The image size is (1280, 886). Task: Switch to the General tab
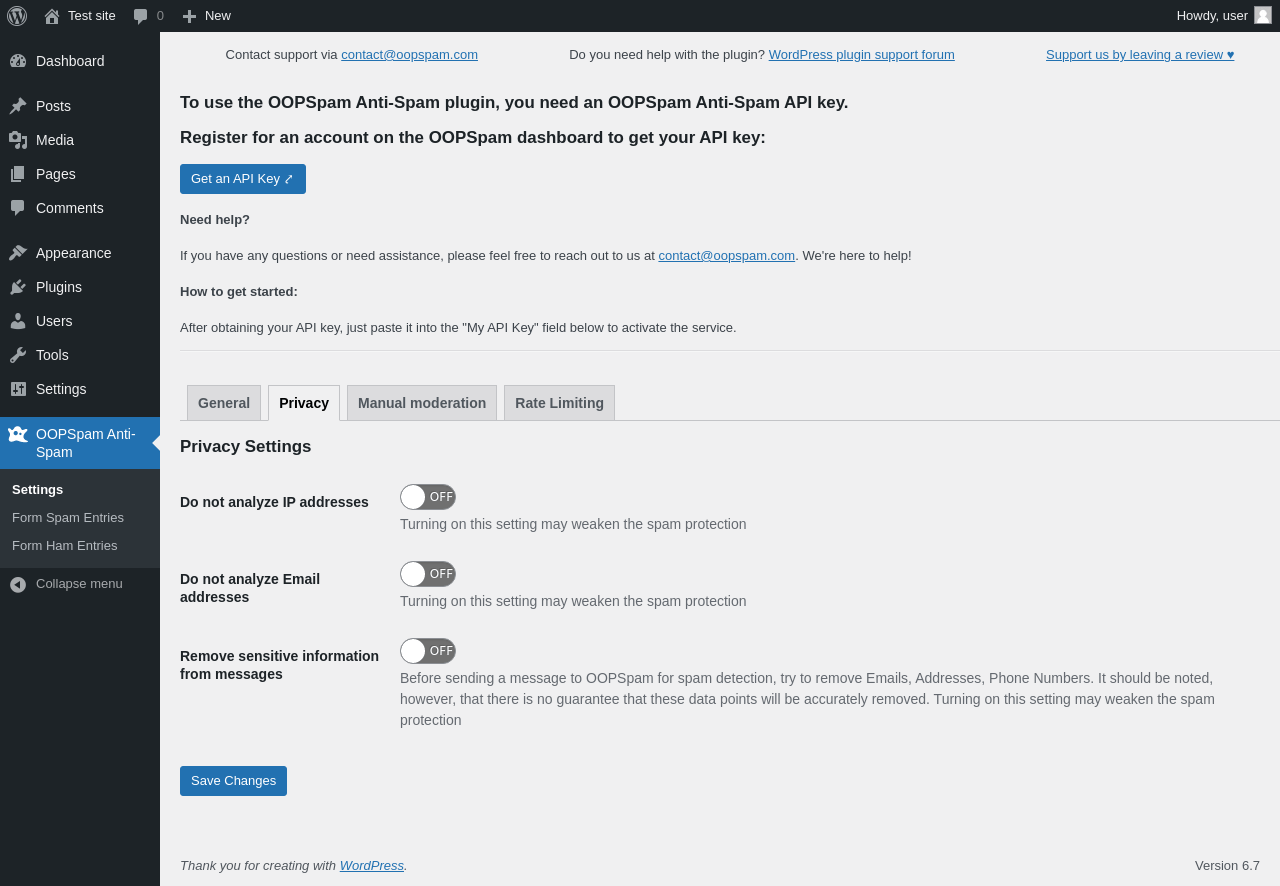coord(224,403)
